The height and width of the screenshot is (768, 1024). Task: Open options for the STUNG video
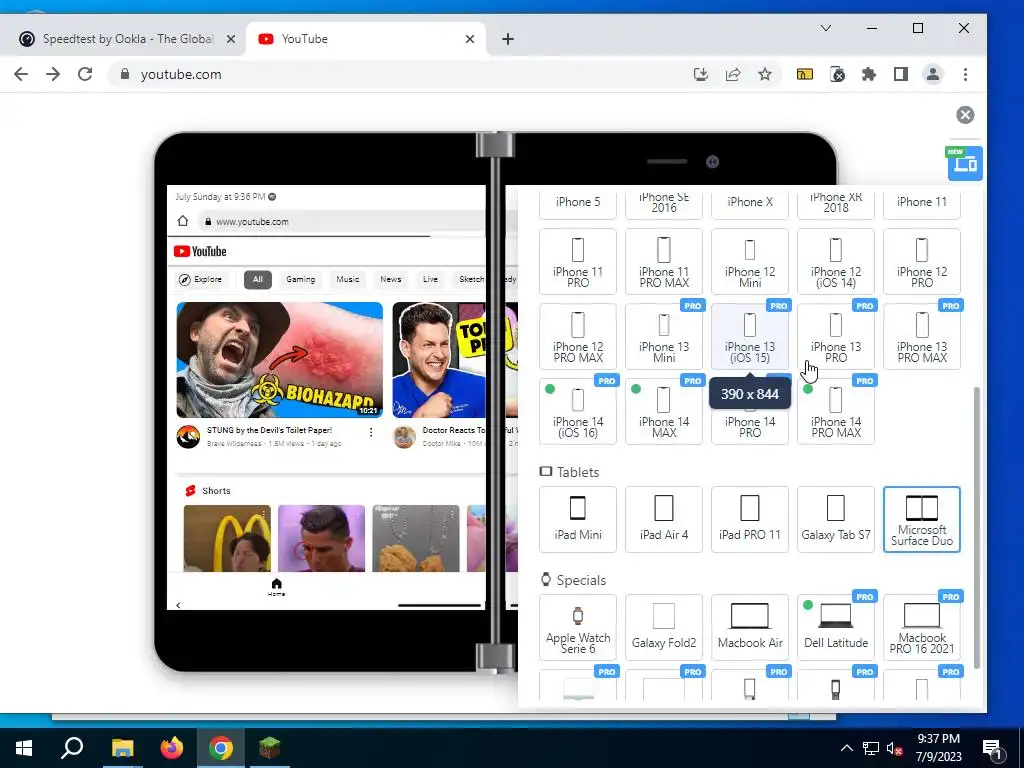pyautogui.click(x=371, y=432)
